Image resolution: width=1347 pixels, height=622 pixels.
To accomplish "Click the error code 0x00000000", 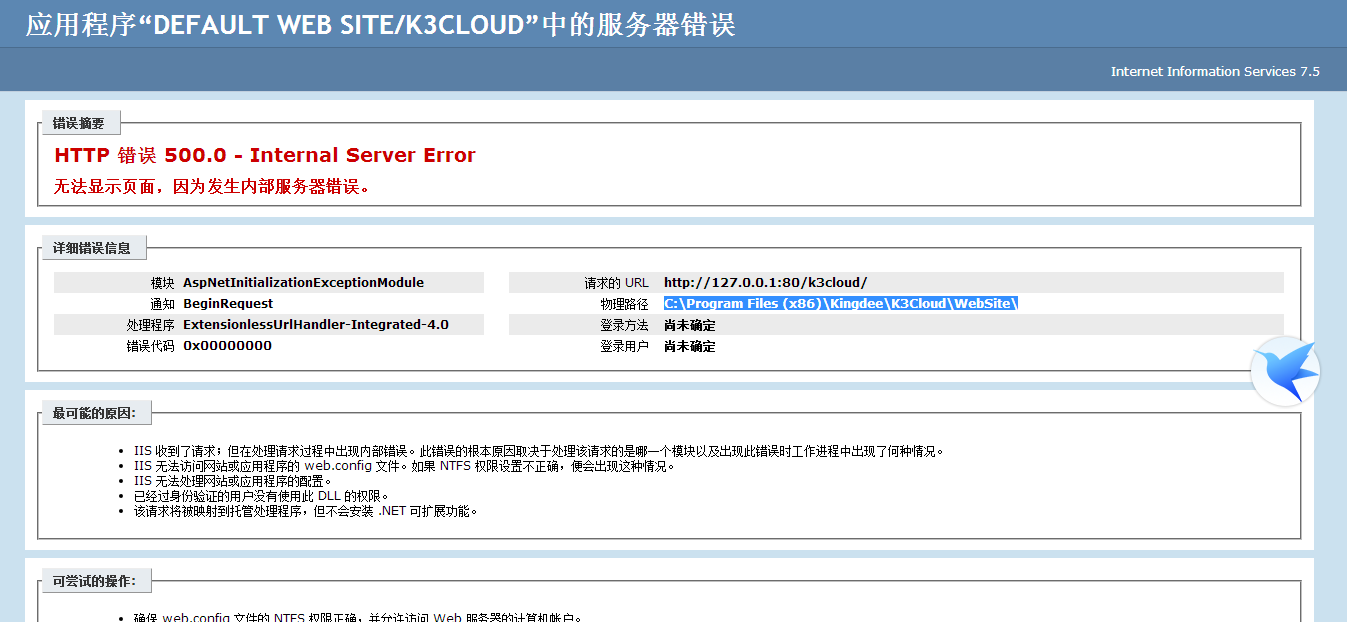I will (227, 345).
